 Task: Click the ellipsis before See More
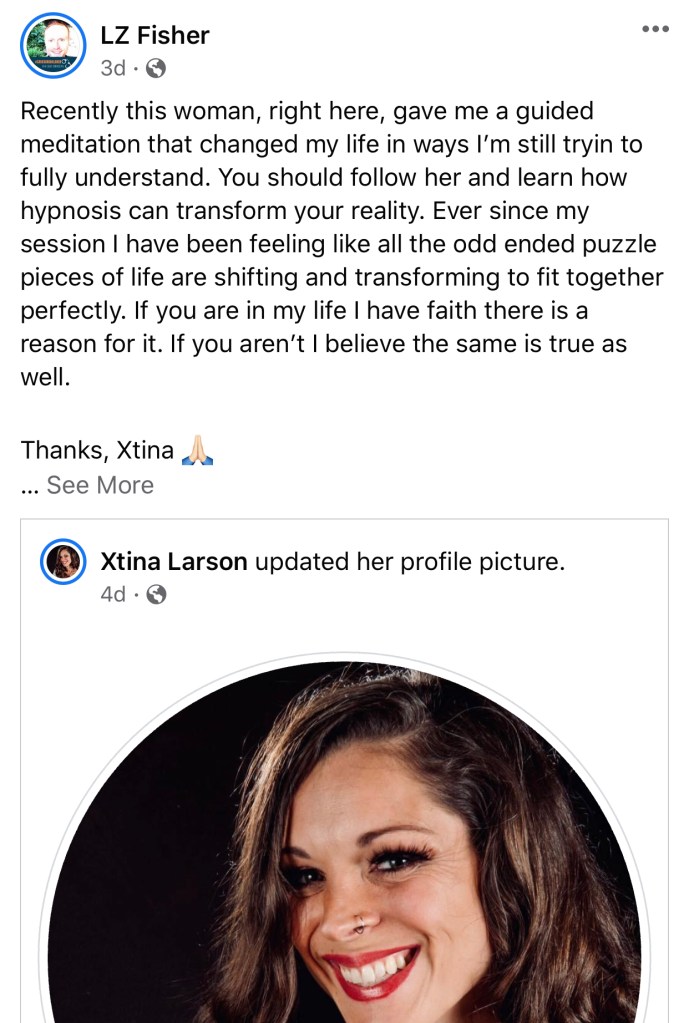pos(29,486)
